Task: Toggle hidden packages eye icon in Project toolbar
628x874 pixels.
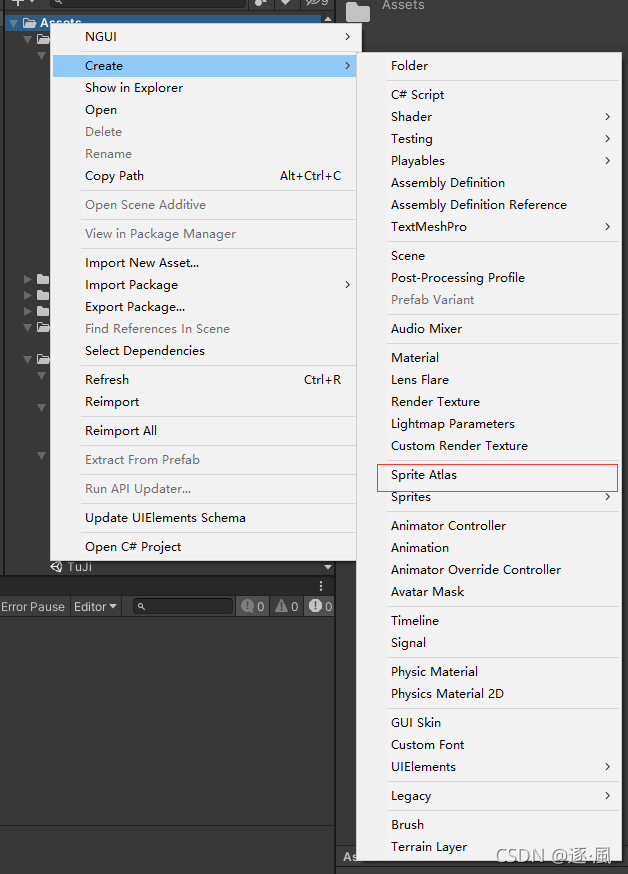Action: 317,3
